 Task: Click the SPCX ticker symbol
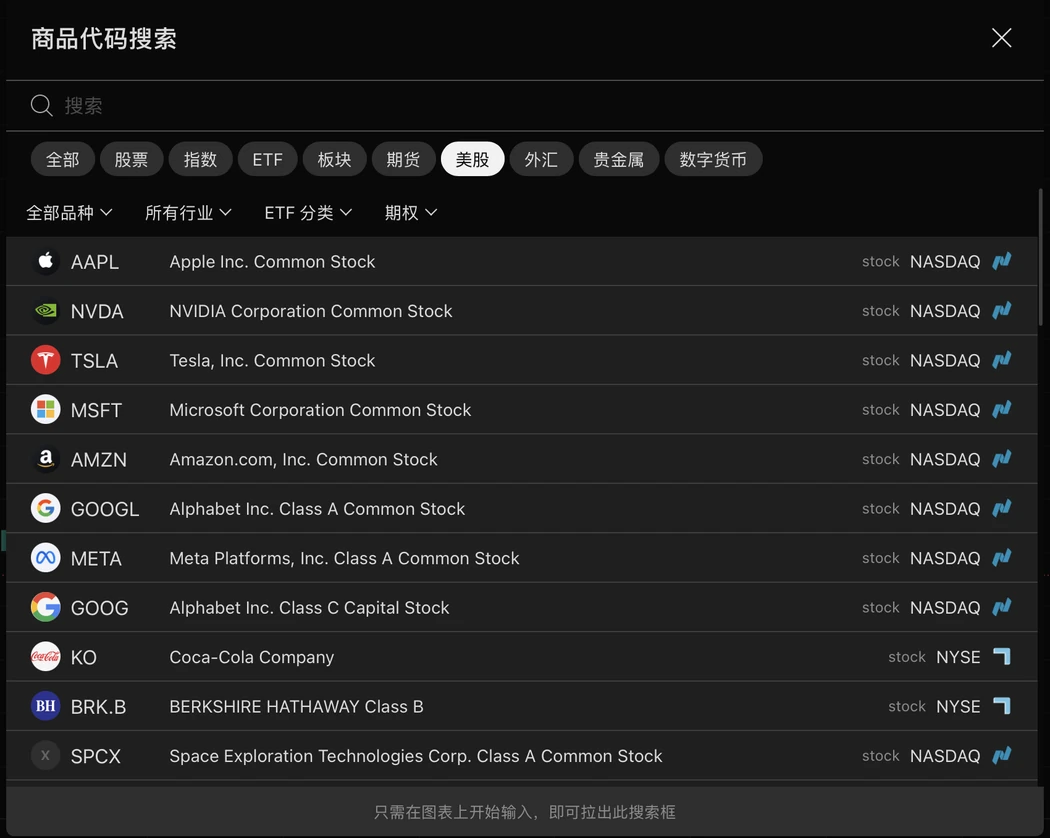tap(96, 756)
